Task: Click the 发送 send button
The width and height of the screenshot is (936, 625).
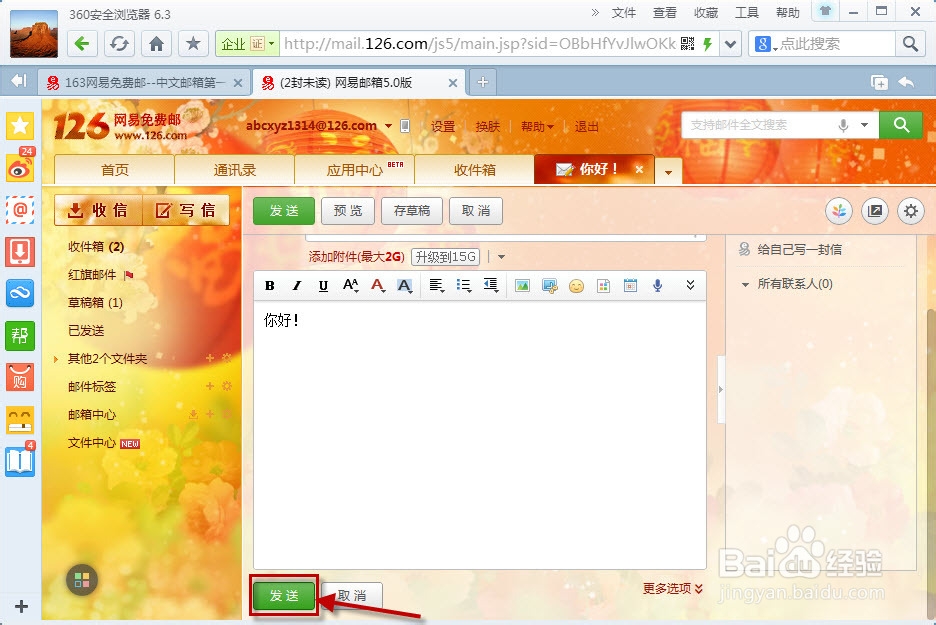Action: 284,594
